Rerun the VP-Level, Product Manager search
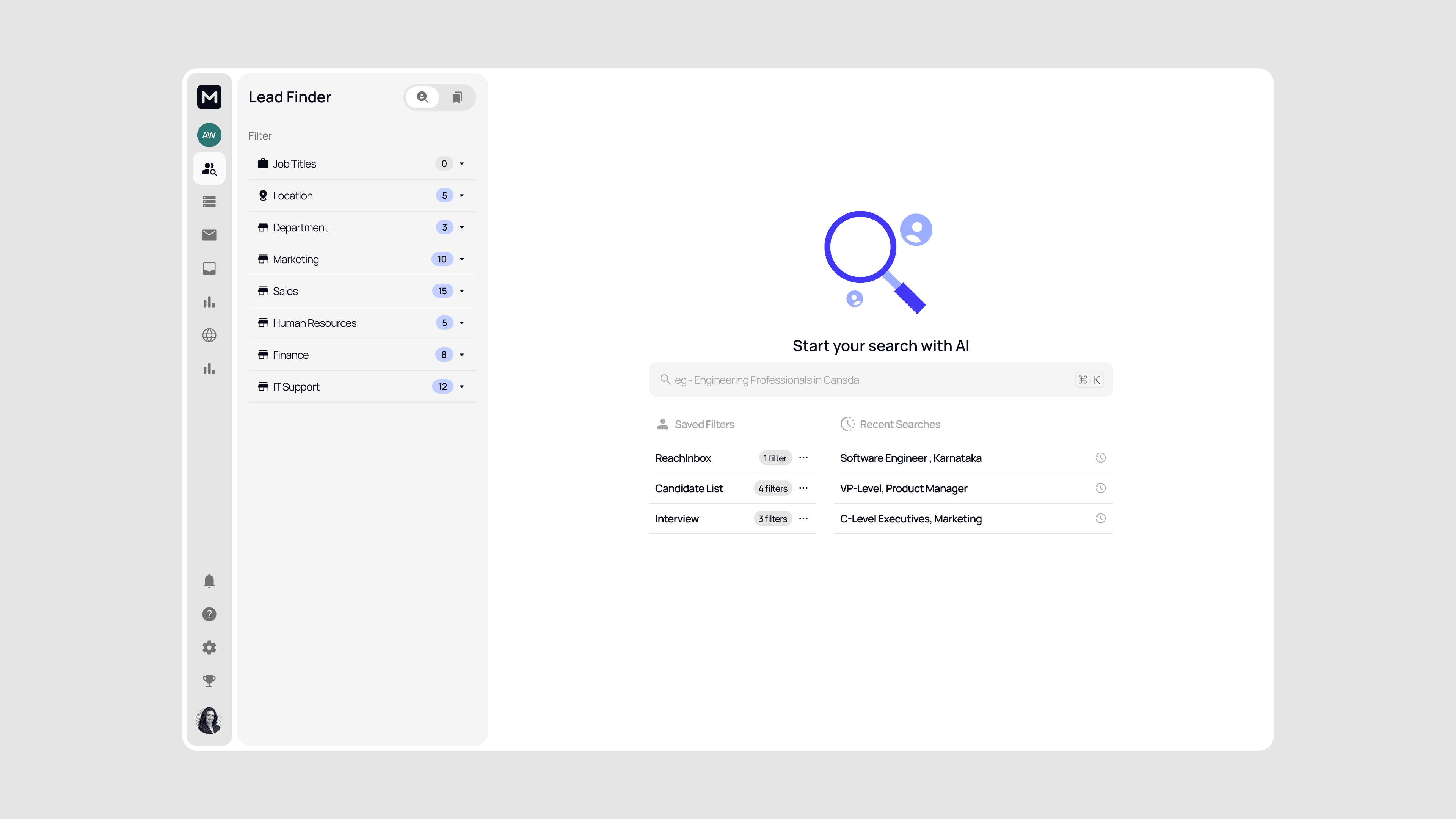The height and width of the screenshot is (819, 1456). (1100, 488)
